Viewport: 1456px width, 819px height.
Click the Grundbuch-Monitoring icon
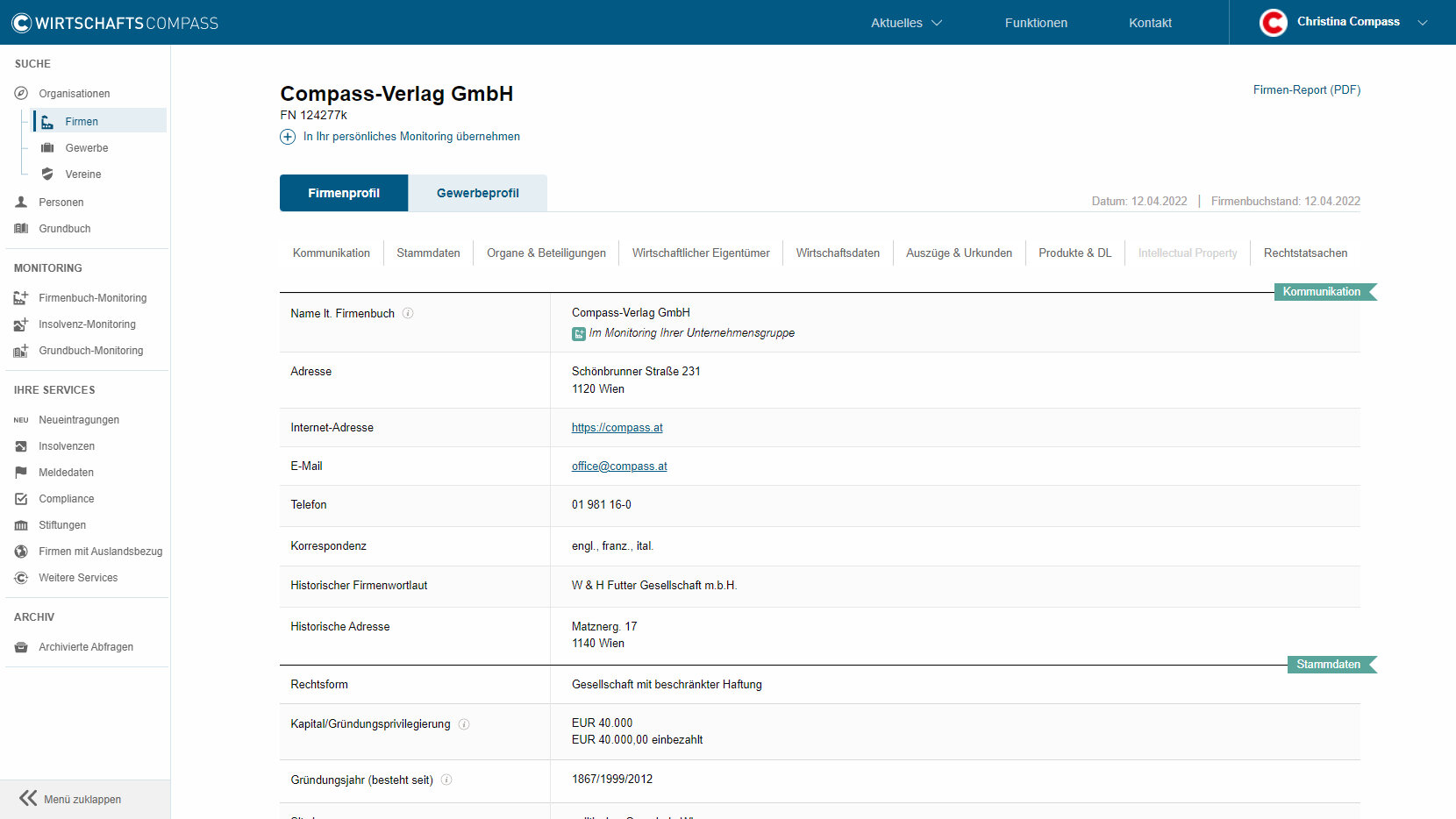tap(21, 351)
